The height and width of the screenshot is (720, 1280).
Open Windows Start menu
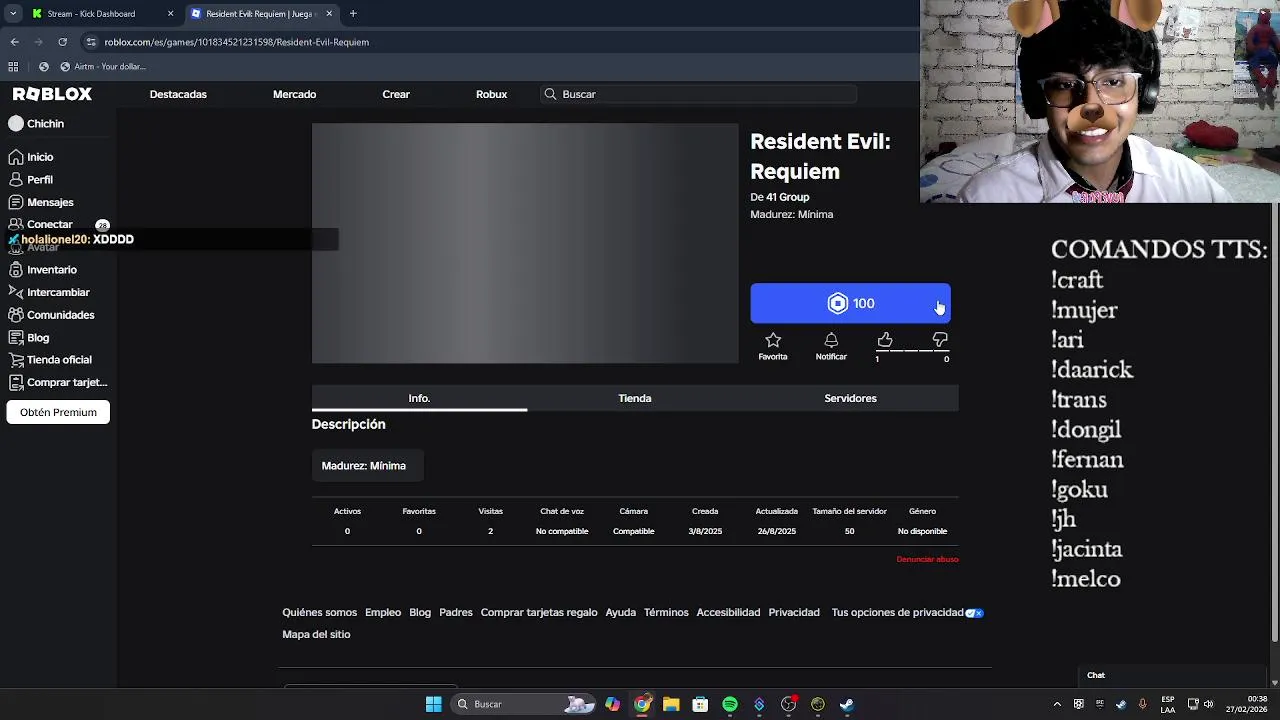pyautogui.click(x=434, y=704)
